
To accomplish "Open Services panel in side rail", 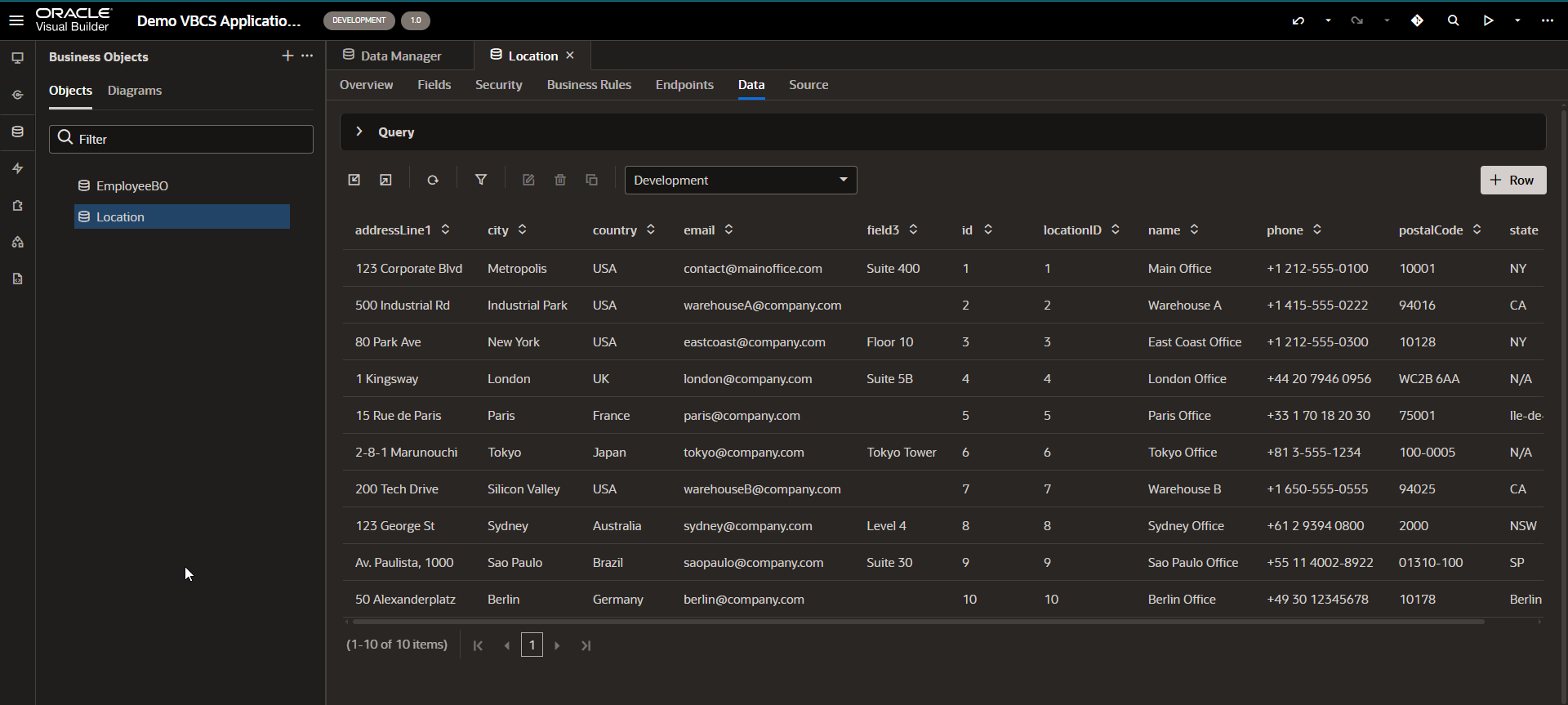I will (17, 95).
